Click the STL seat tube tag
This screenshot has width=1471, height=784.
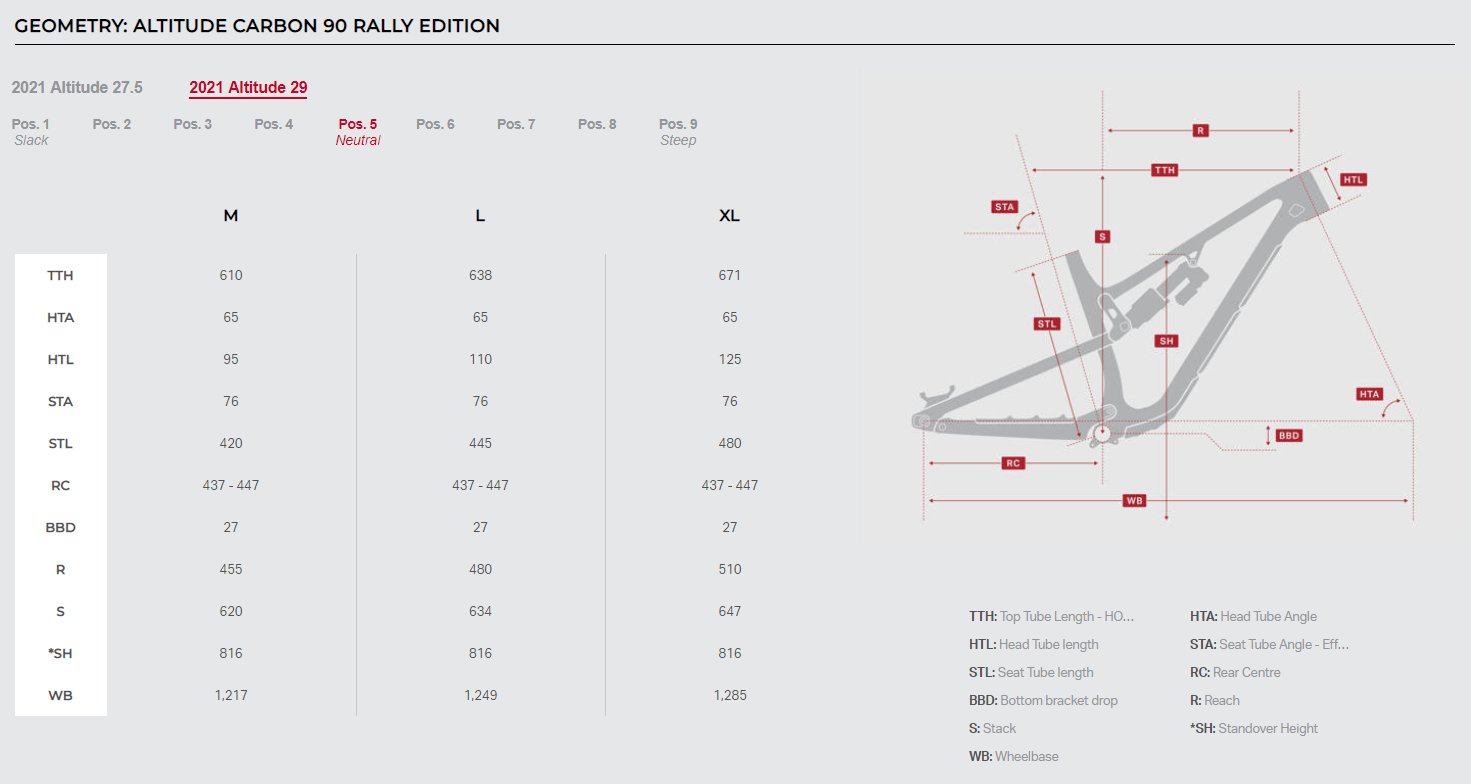(x=1046, y=324)
